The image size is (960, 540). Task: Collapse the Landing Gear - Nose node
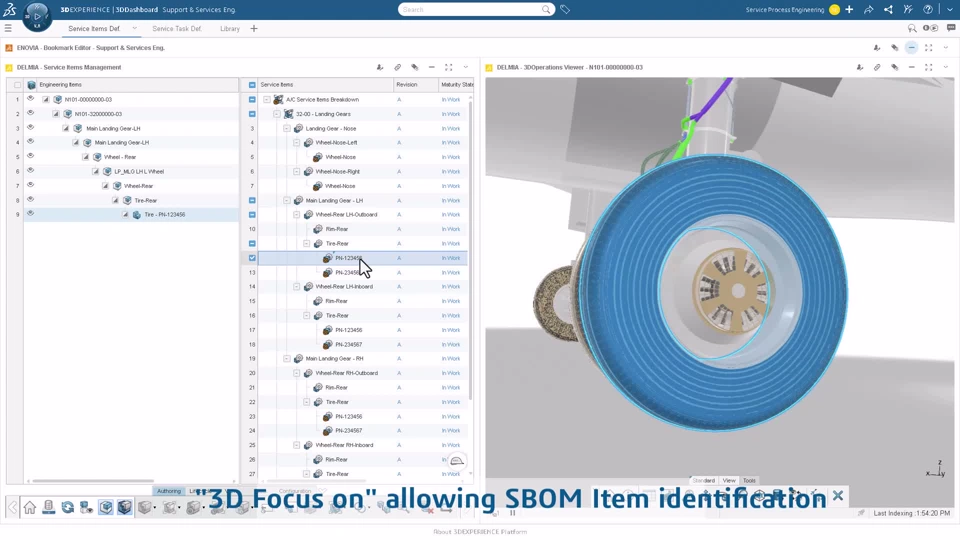[x=287, y=129]
